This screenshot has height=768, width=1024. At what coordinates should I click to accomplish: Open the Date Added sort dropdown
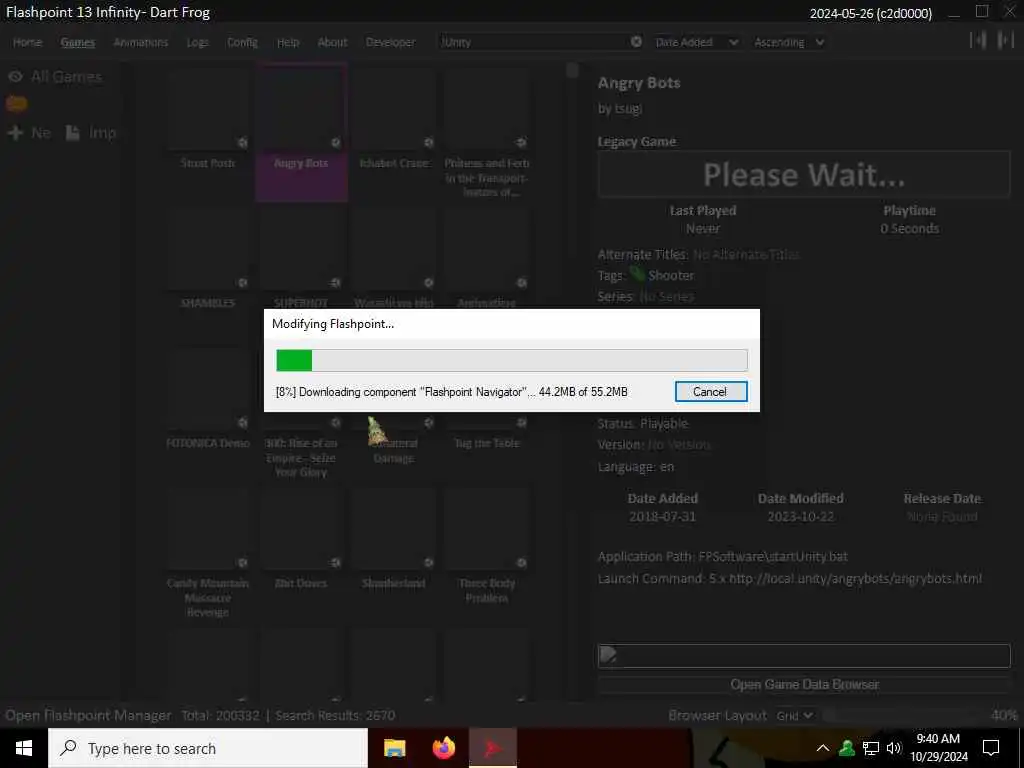pyautogui.click(x=696, y=42)
